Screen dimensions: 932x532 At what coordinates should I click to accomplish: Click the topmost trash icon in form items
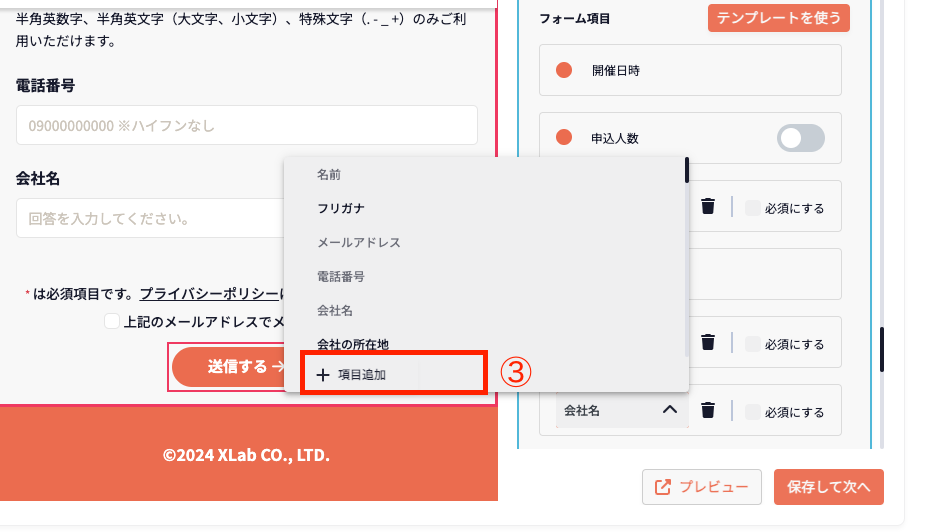(708, 206)
